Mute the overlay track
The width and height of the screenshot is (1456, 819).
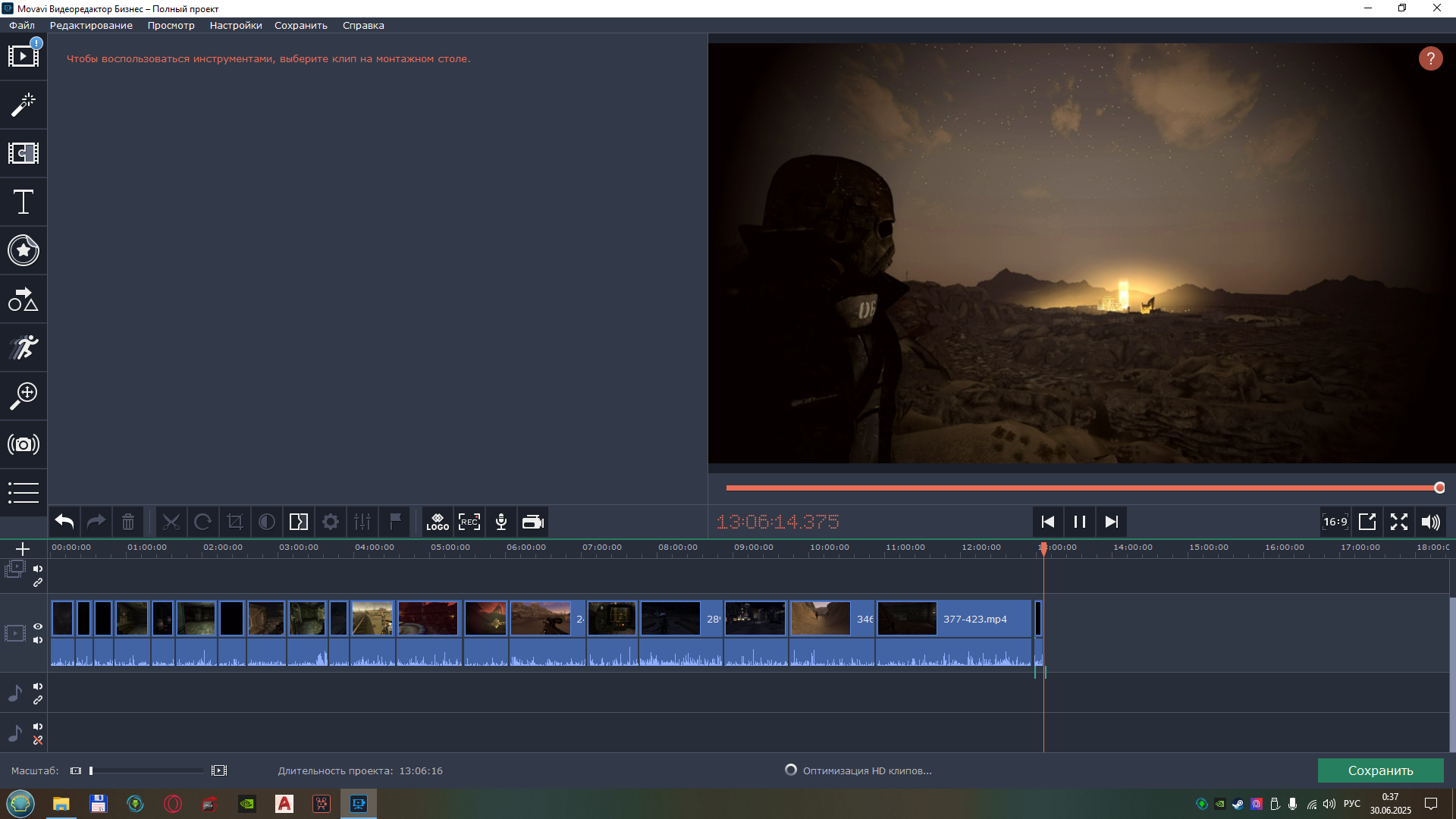click(38, 569)
